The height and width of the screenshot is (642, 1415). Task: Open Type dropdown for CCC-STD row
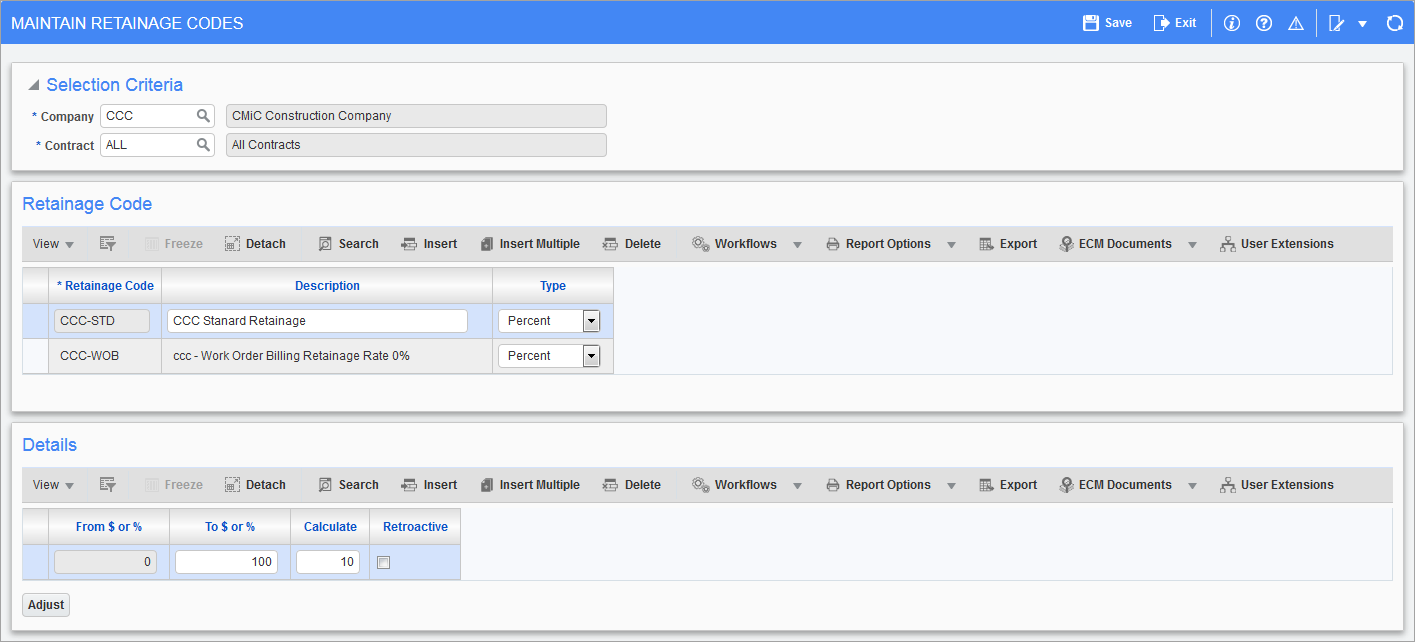(x=591, y=321)
